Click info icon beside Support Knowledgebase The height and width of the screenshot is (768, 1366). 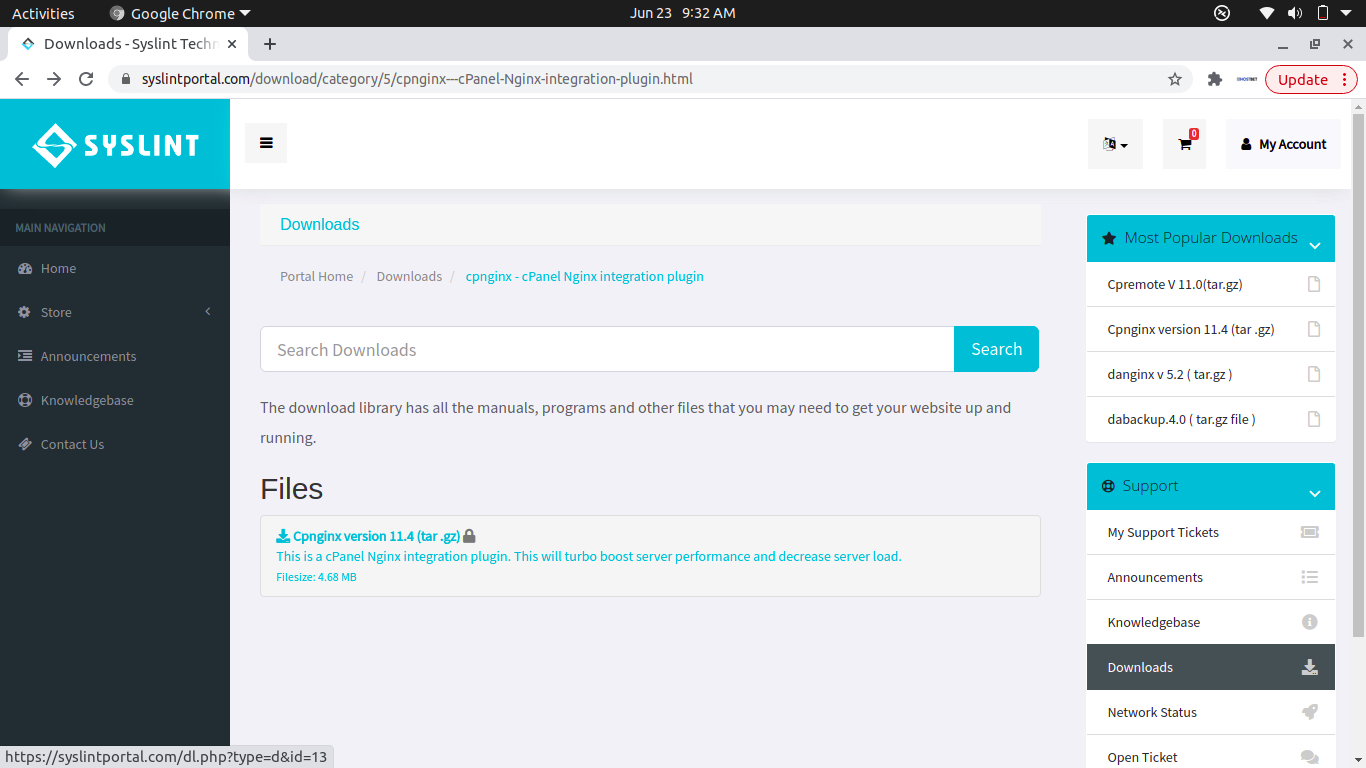tap(1310, 622)
